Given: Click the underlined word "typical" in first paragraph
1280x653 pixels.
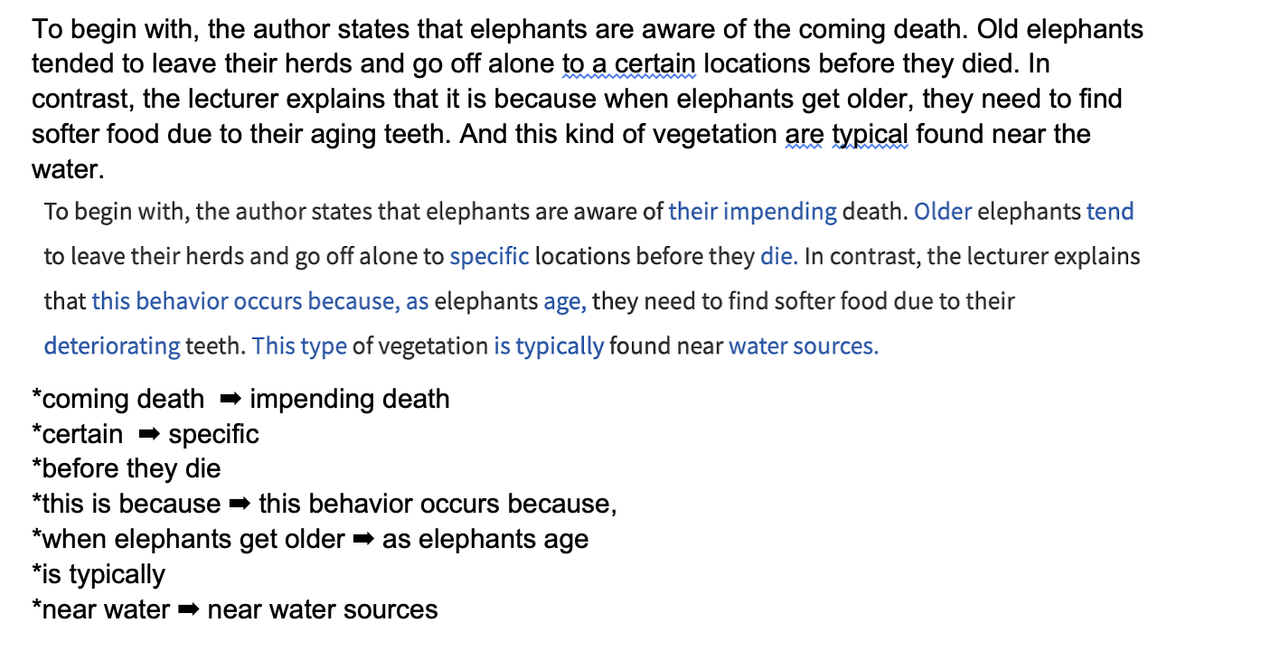Looking at the screenshot, I should click(x=870, y=135).
